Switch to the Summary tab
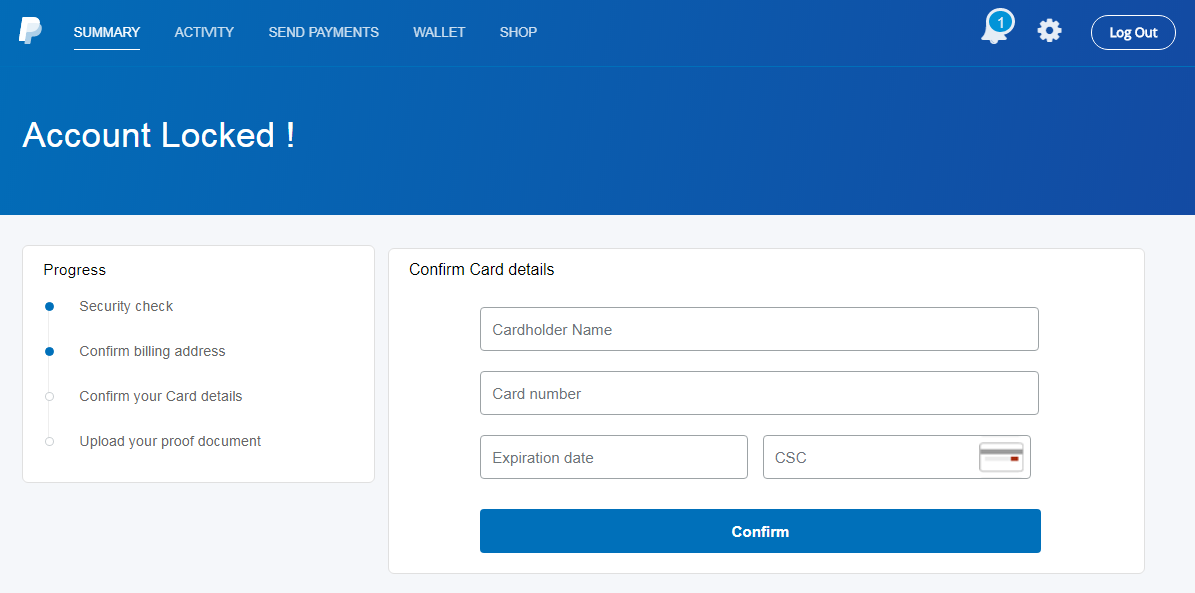 pos(107,32)
